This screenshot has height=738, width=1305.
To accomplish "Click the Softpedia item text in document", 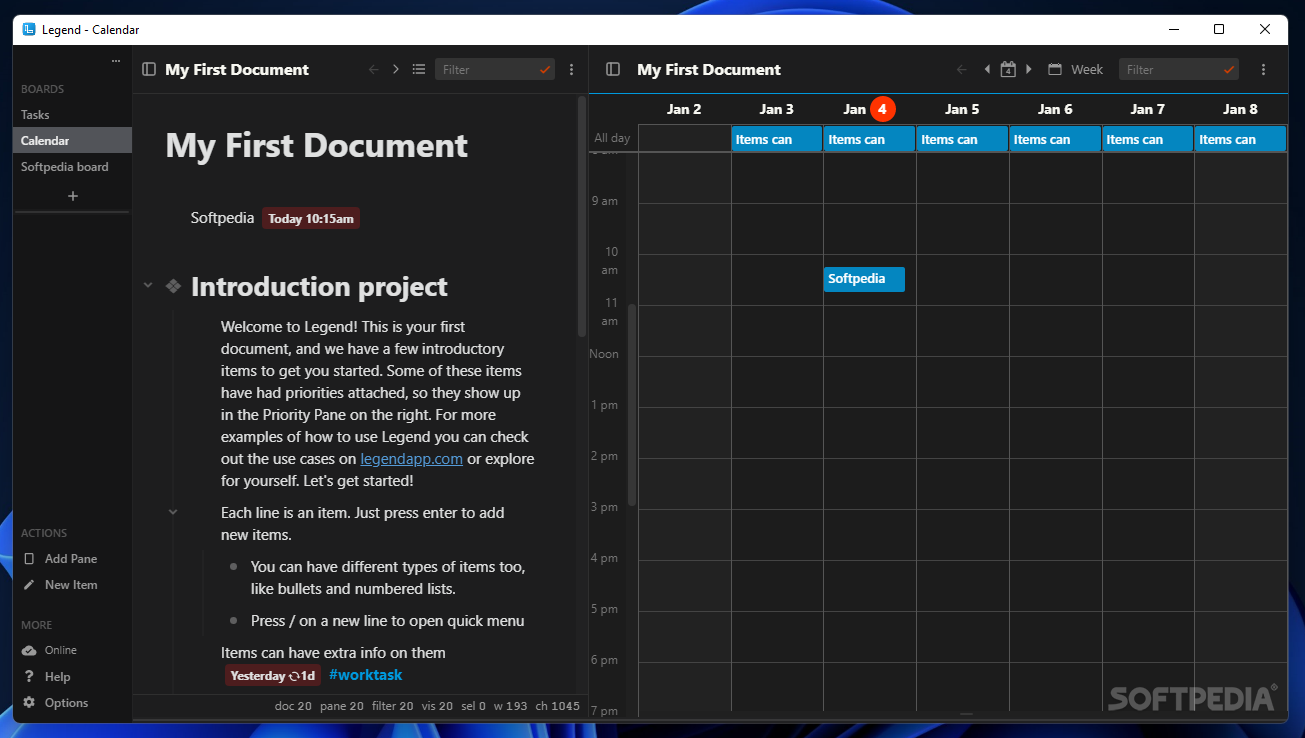I will coord(222,217).
